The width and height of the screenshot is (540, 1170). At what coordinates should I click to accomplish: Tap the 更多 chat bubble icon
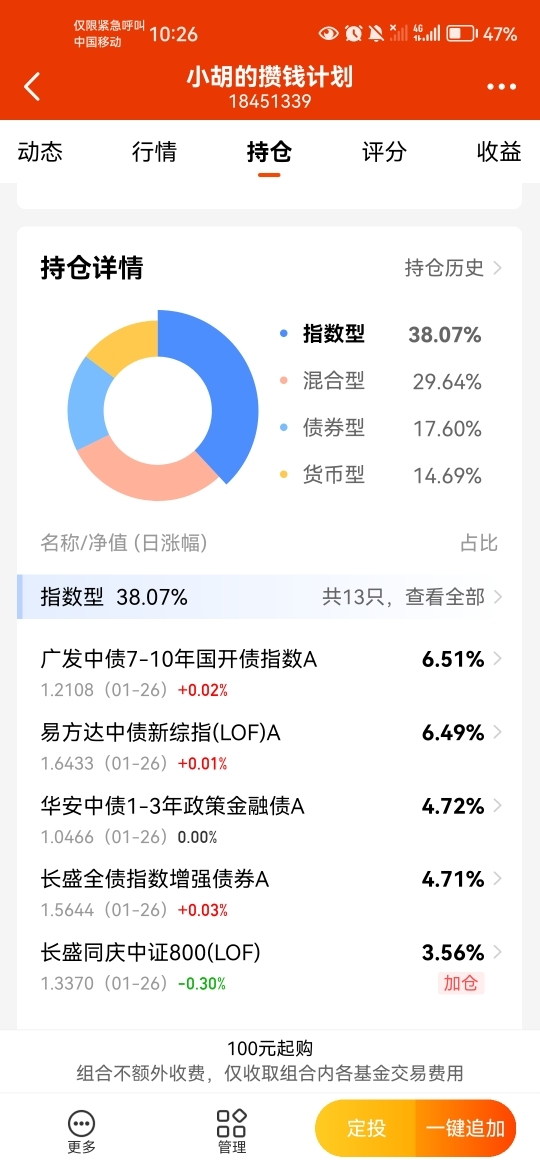(x=81, y=1123)
